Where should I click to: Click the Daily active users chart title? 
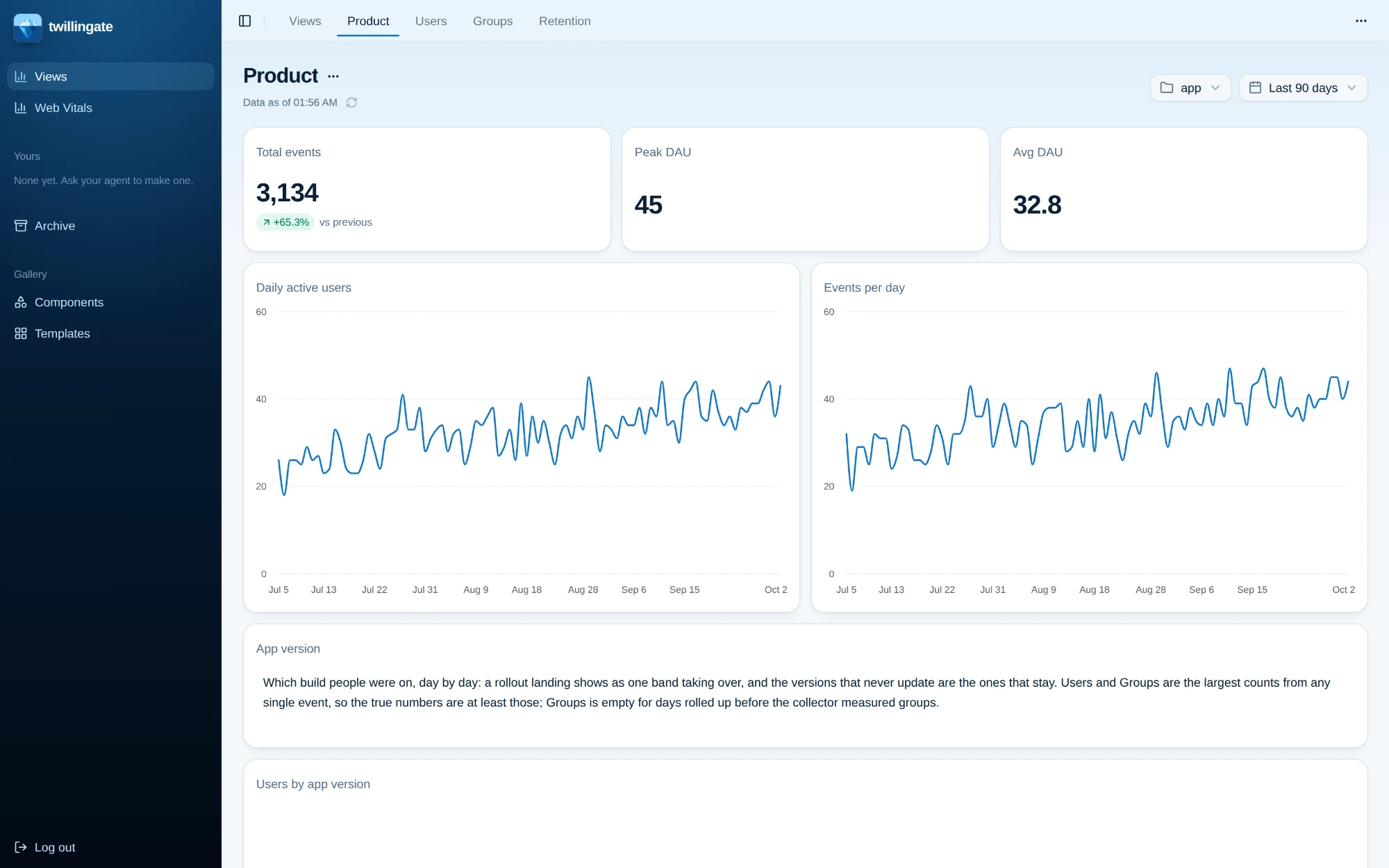[x=303, y=287]
